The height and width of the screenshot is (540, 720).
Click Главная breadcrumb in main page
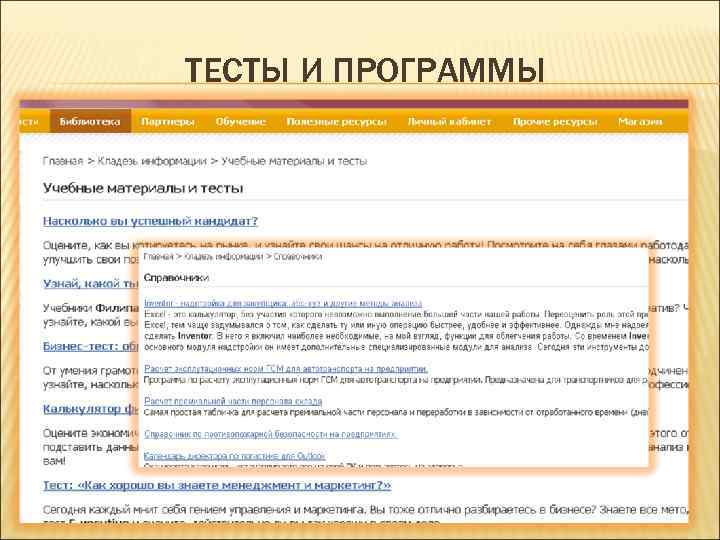[x=63, y=161]
